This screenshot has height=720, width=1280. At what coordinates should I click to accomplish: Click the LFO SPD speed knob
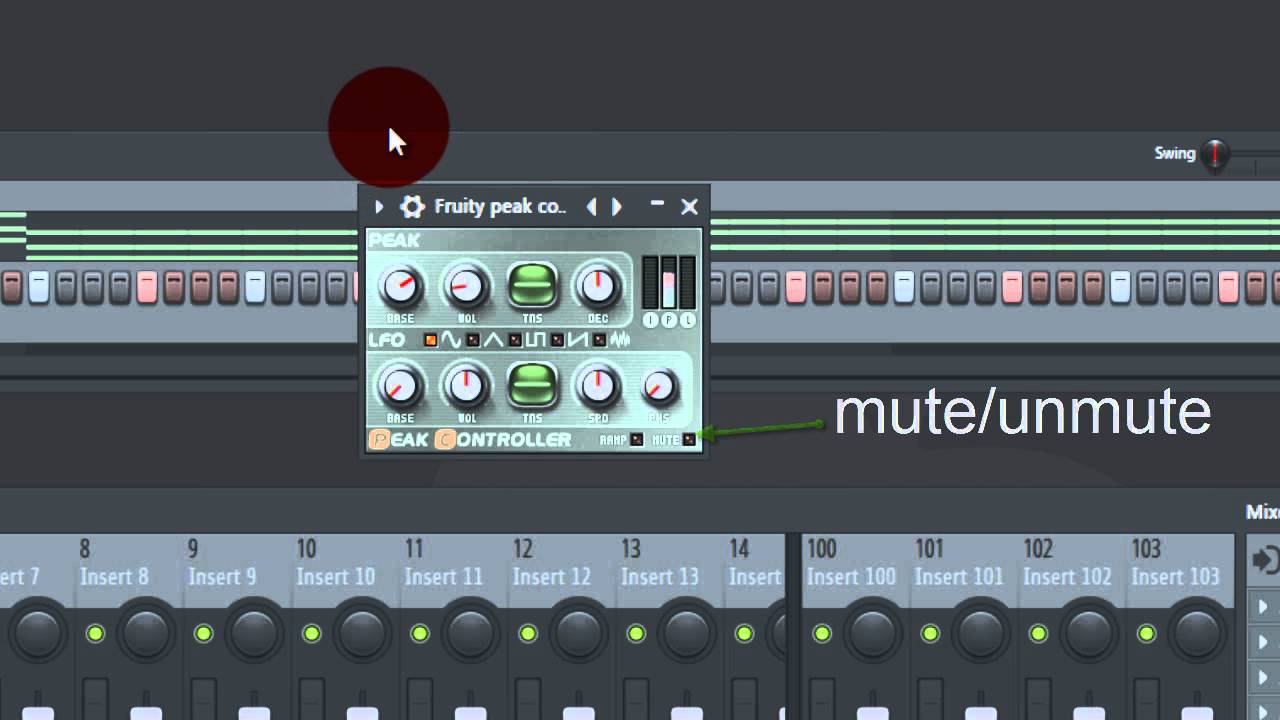[597, 386]
